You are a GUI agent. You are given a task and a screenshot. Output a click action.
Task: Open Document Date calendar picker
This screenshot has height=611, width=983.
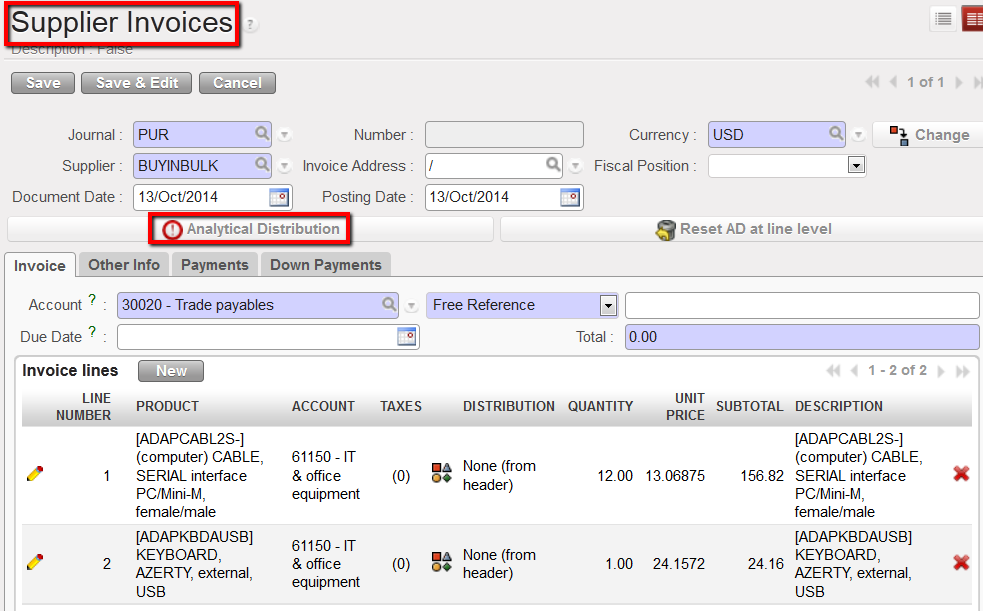click(x=279, y=197)
